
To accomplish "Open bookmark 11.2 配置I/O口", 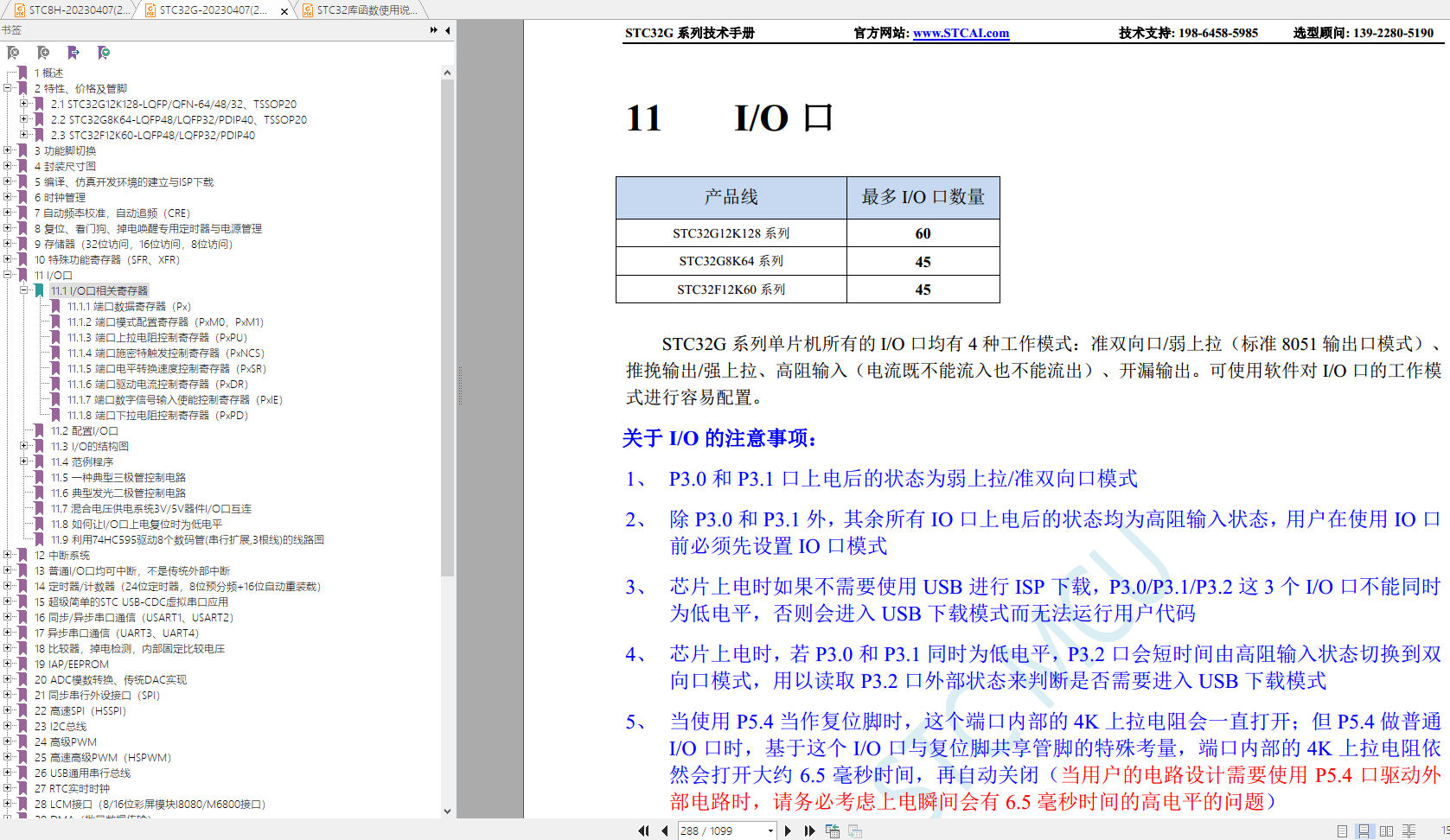I will (x=84, y=430).
